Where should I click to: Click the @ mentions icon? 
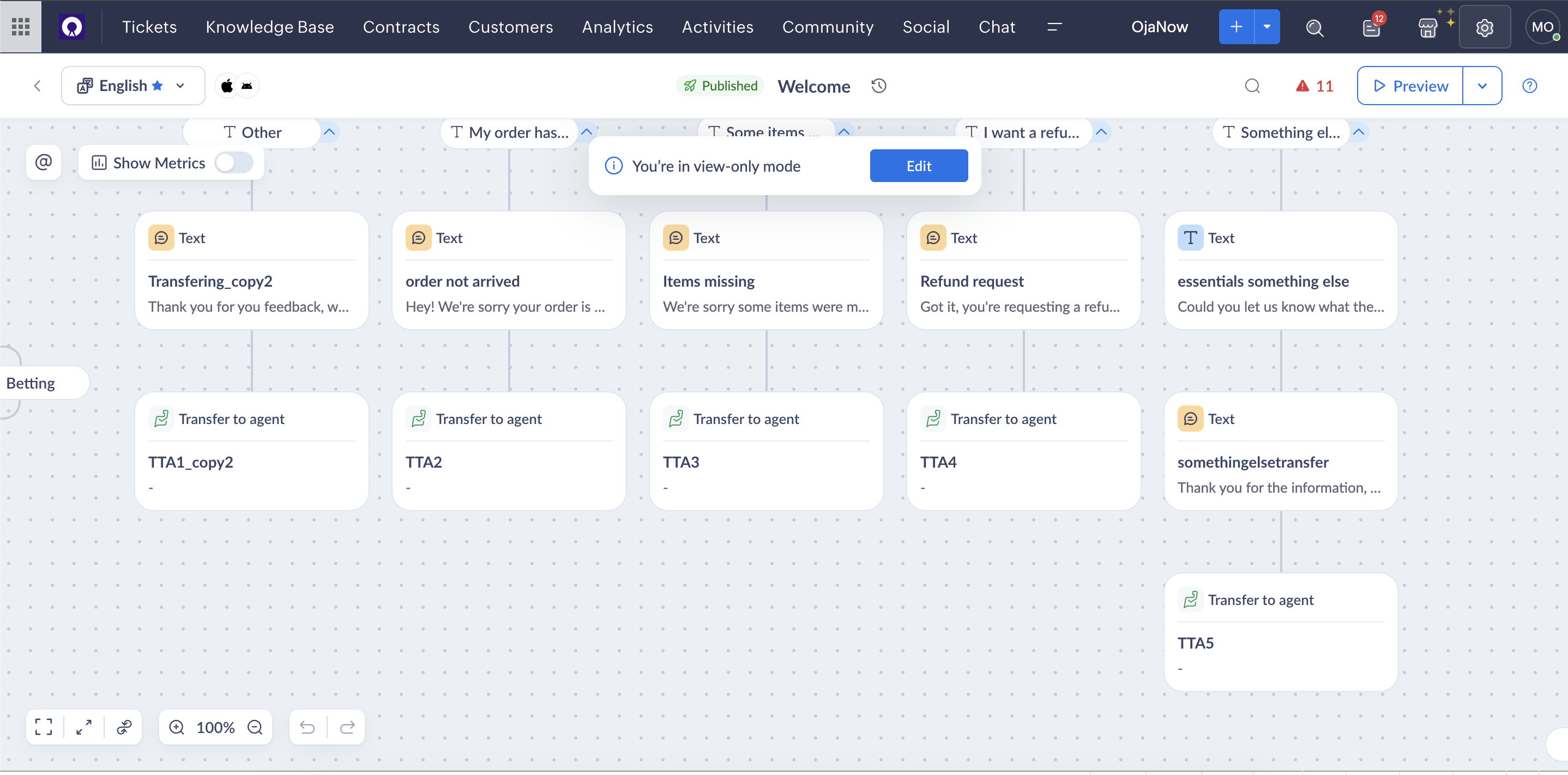click(x=43, y=162)
